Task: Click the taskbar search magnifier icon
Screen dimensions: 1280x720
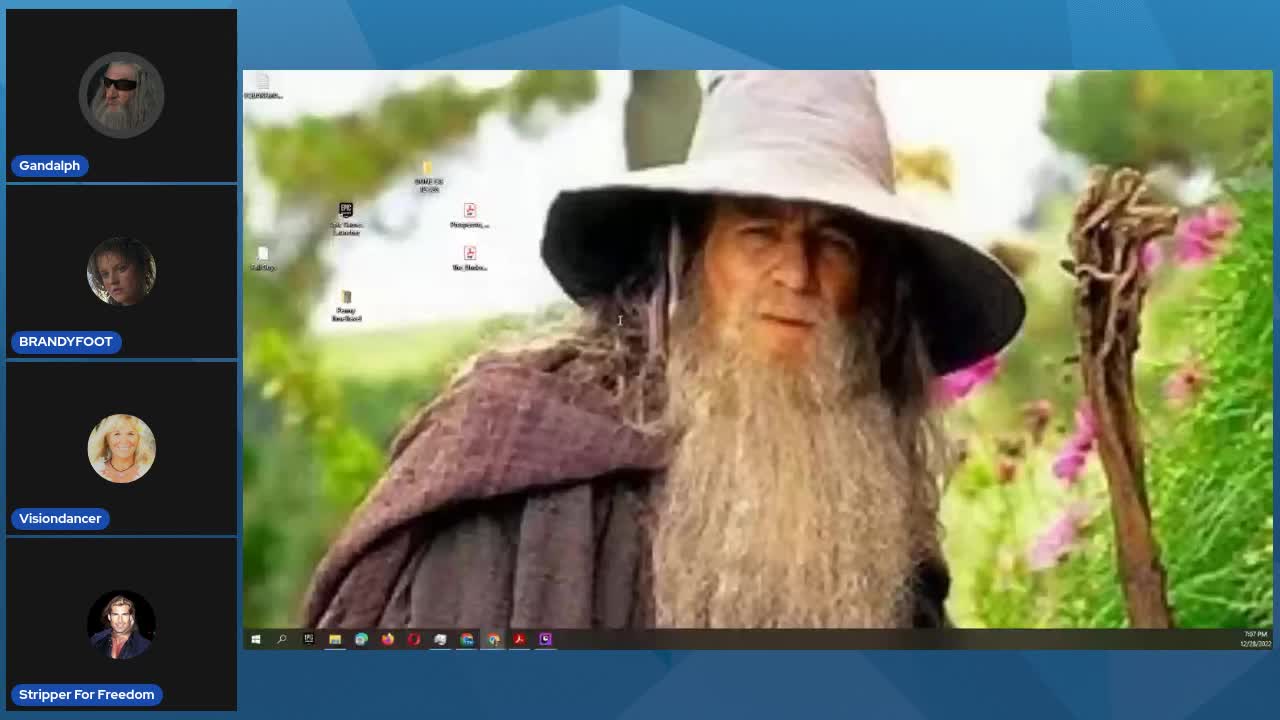Action: pyautogui.click(x=282, y=639)
